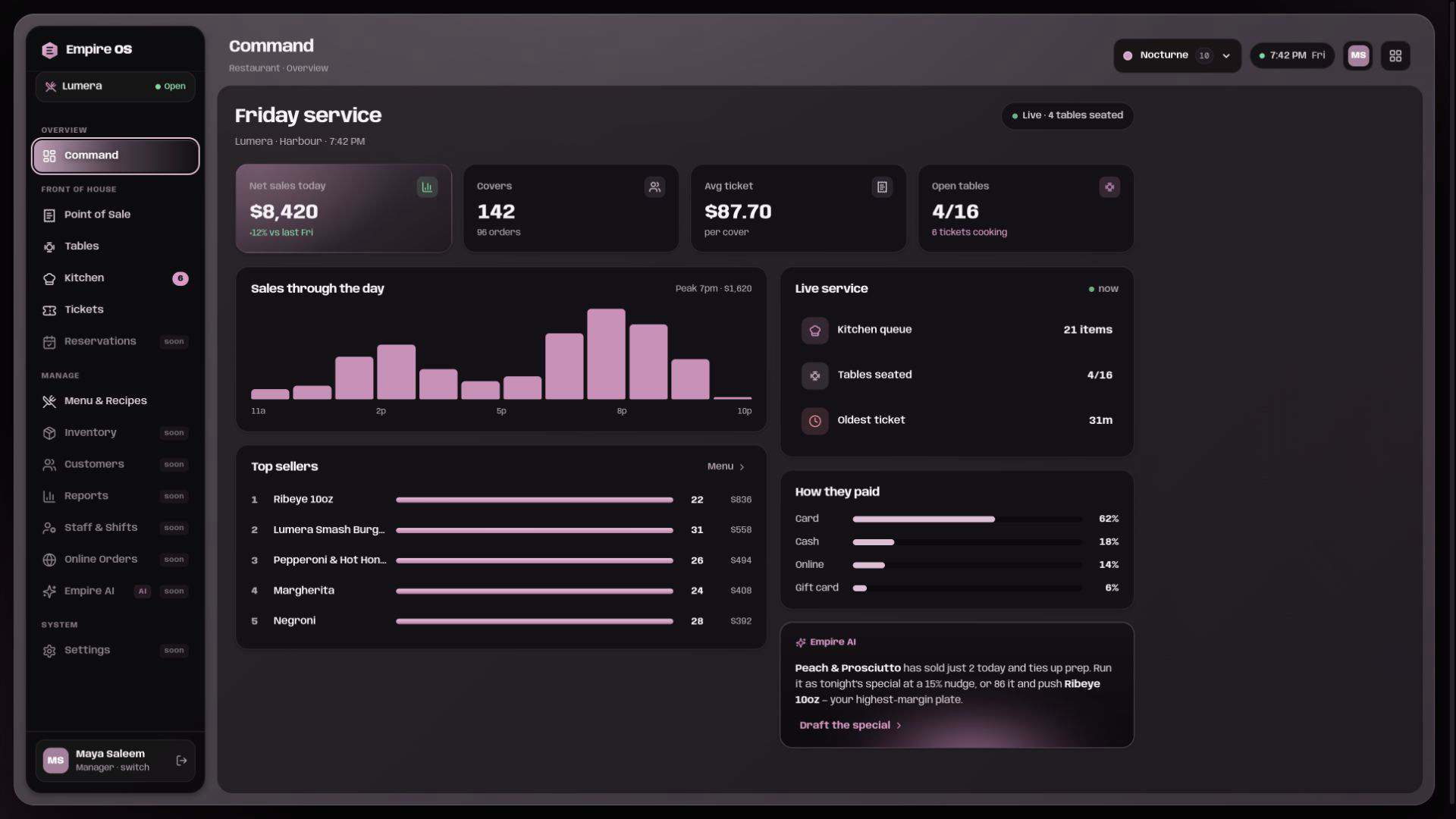Viewport: 1456px width, 819px height.
Task: Click the Oldest ticket 31m value
Action: pyautogui.click(x=1100, y=420)
